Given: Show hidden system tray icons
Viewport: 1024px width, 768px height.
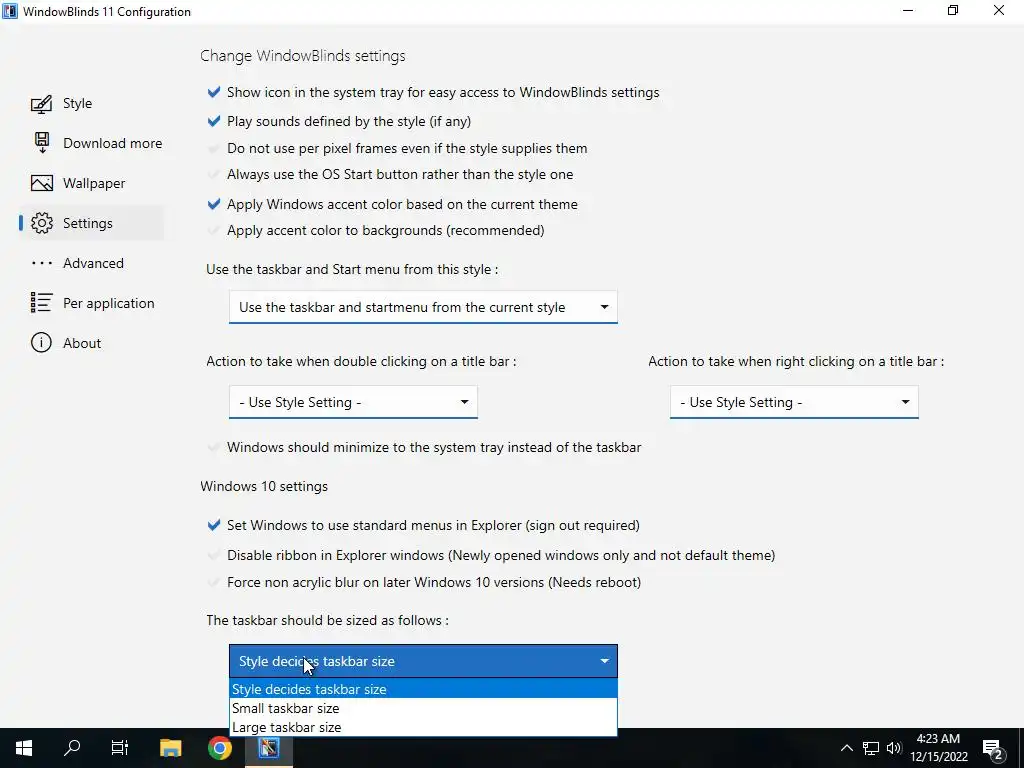Looking at the screenshot, I should click(846, 748).
